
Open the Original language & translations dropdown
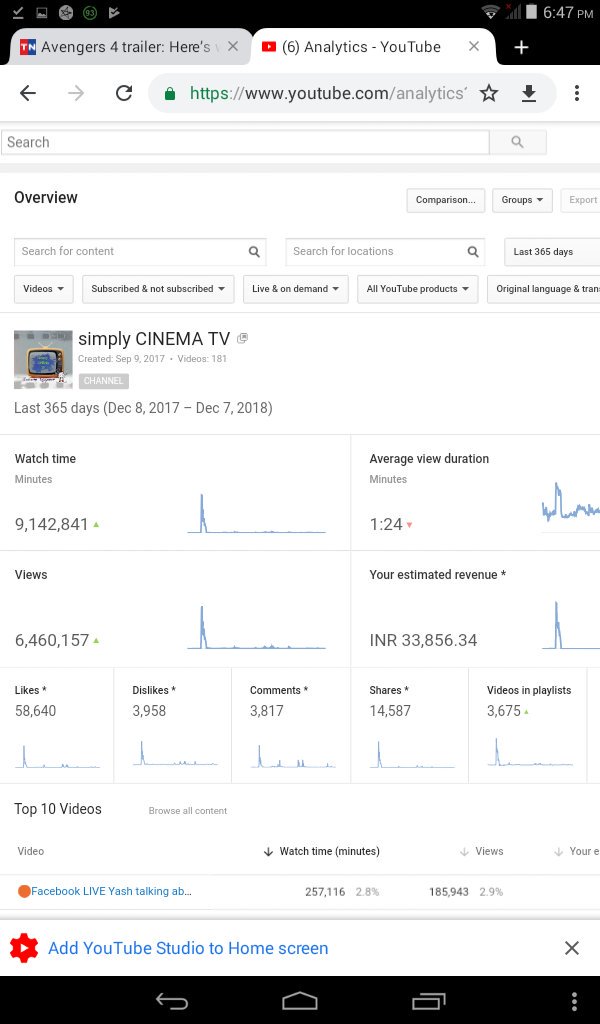(544, 289)
